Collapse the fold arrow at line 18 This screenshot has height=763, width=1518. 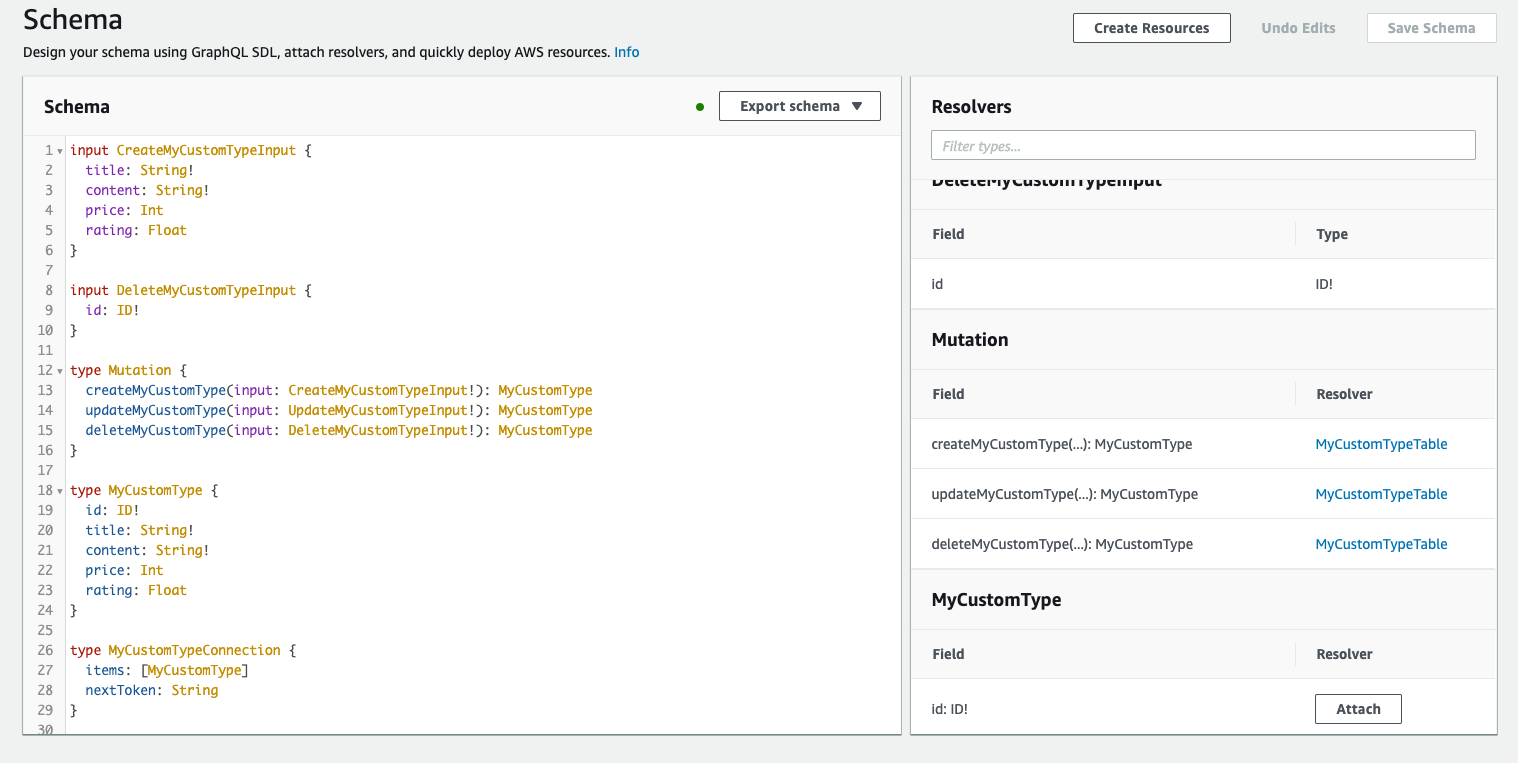point(60,491)
